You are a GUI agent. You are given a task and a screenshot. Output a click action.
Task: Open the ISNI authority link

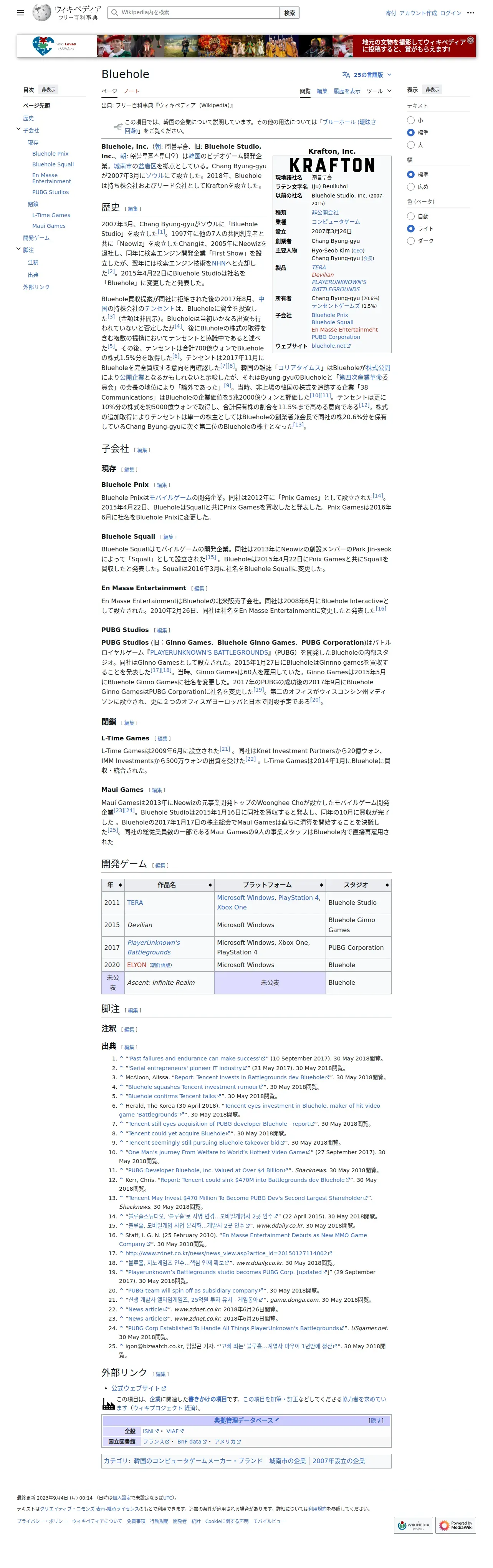pyautogui.click(x=151, y=1431)
